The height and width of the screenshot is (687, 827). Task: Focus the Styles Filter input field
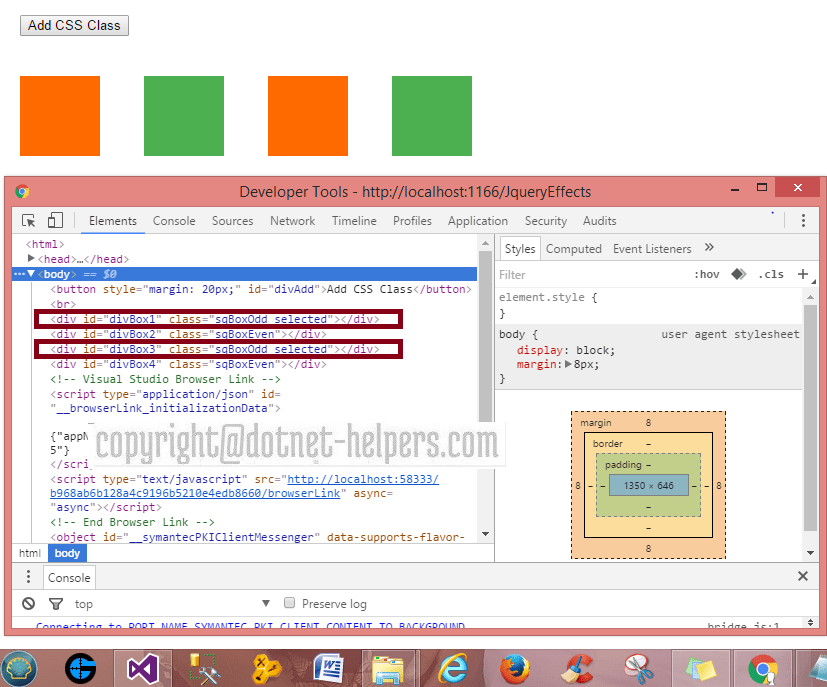point(591,275)
